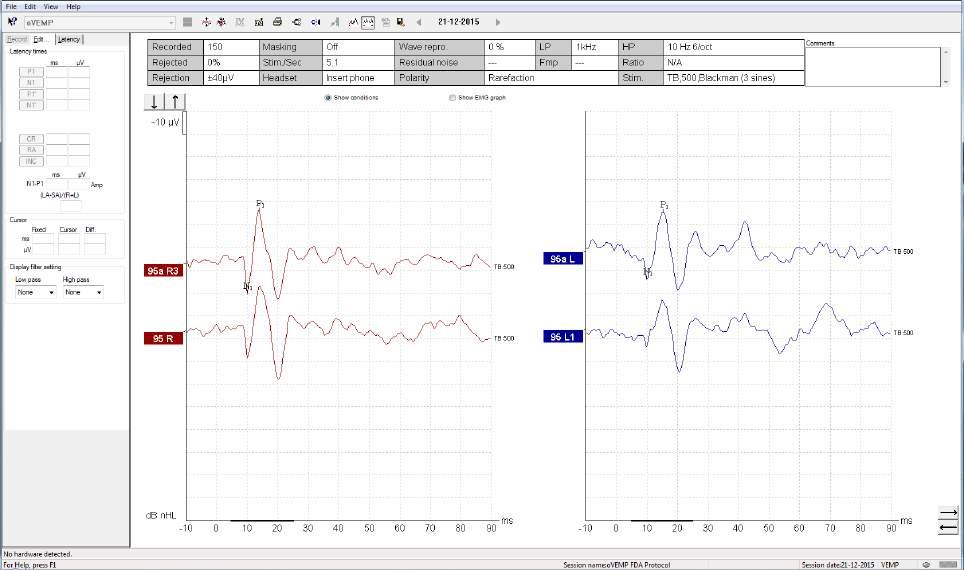
Task: Switch to the Latency tab
Action: coord(69,39)
